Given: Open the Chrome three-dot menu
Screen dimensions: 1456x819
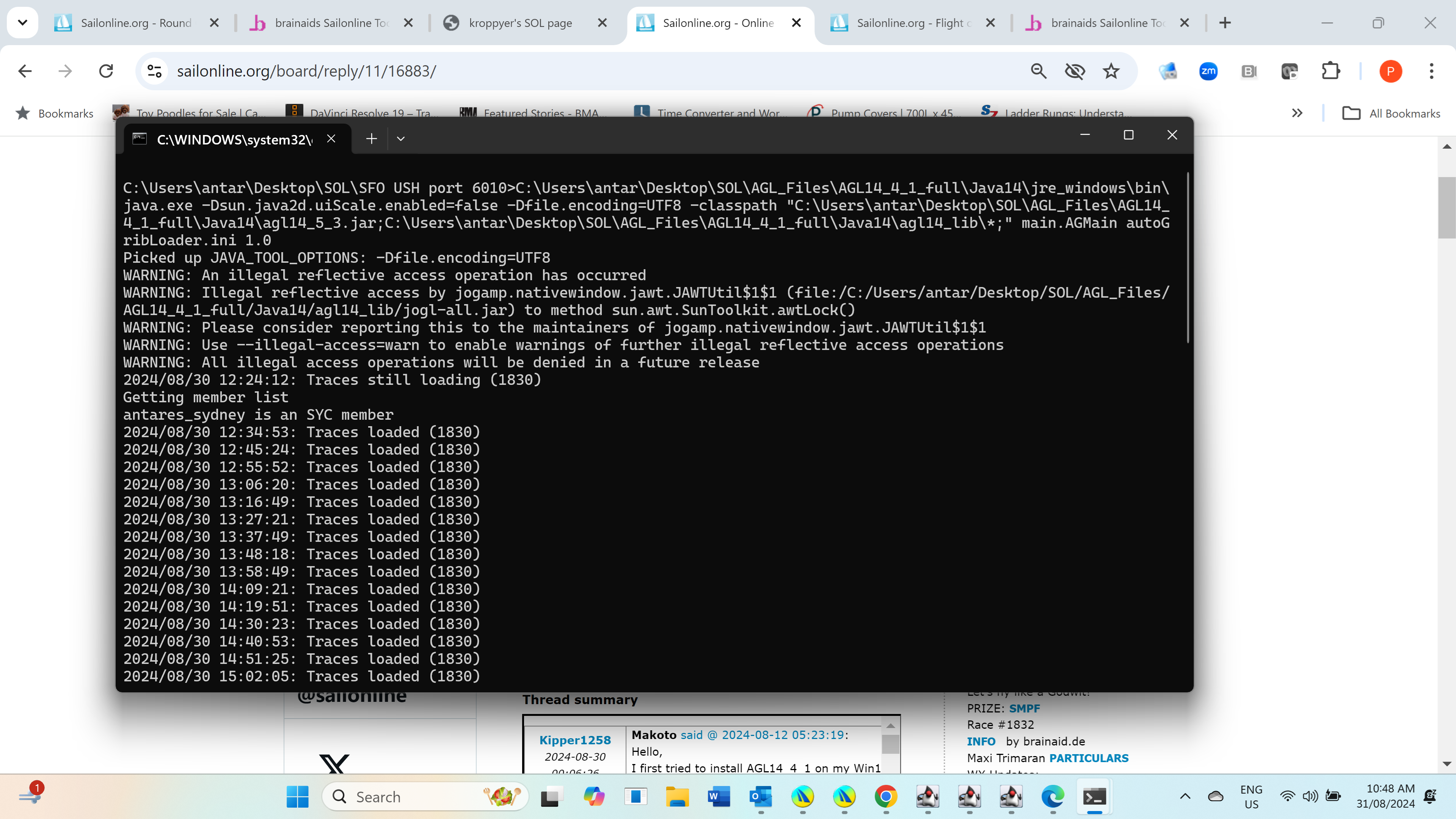Looking at the screenshot, I should (1431, 71).
